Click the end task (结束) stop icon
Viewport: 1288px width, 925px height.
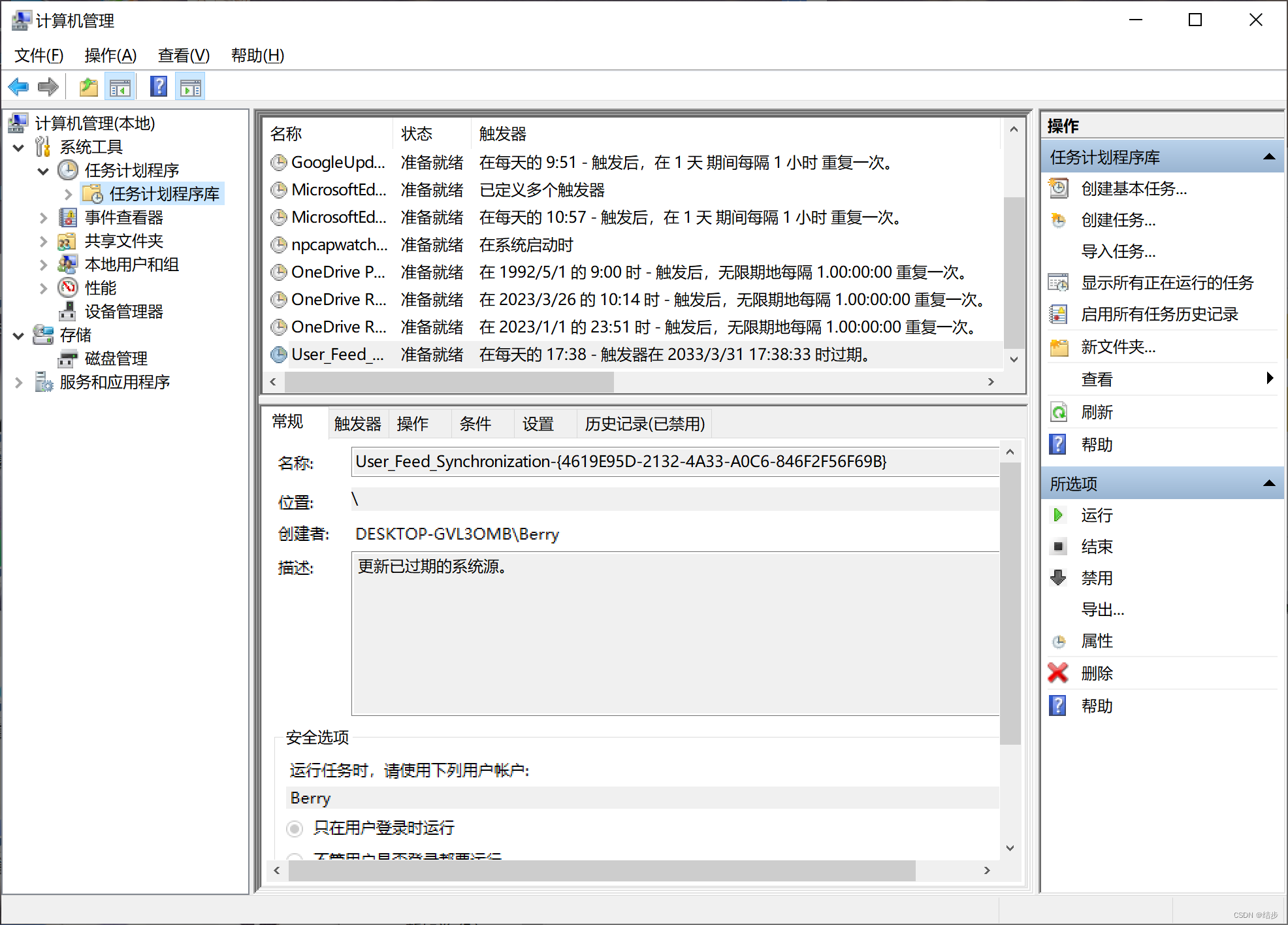[1058, 546]
